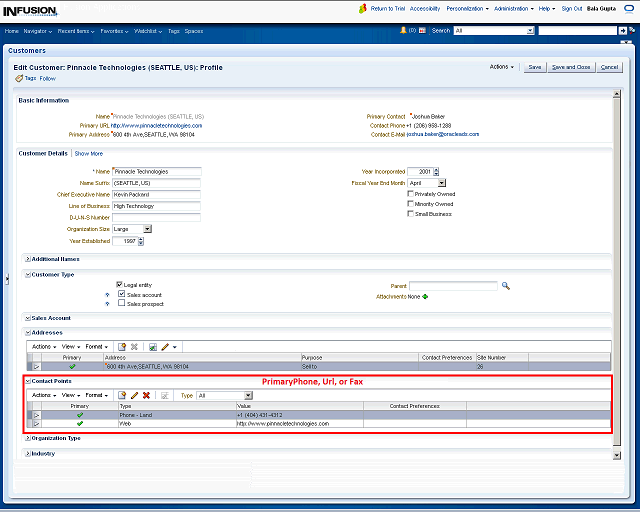Click the Parent field search magnifier icon
The height and width of the screenshot is (512, 640).
(x=506, y=286)
